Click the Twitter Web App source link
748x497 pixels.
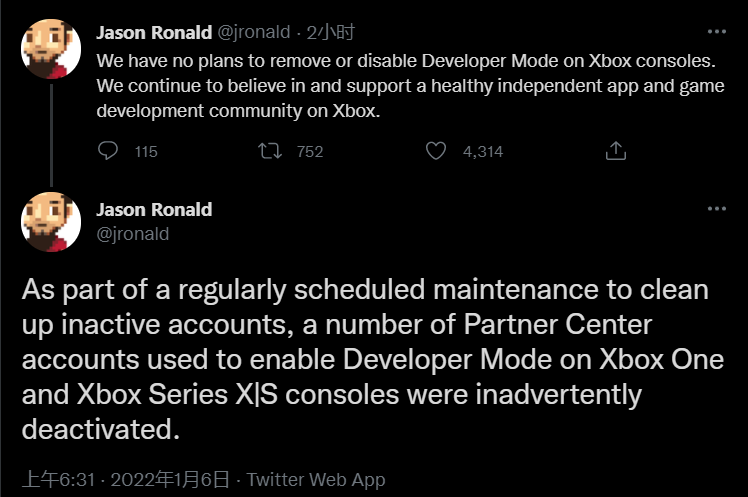click(315, 480)
